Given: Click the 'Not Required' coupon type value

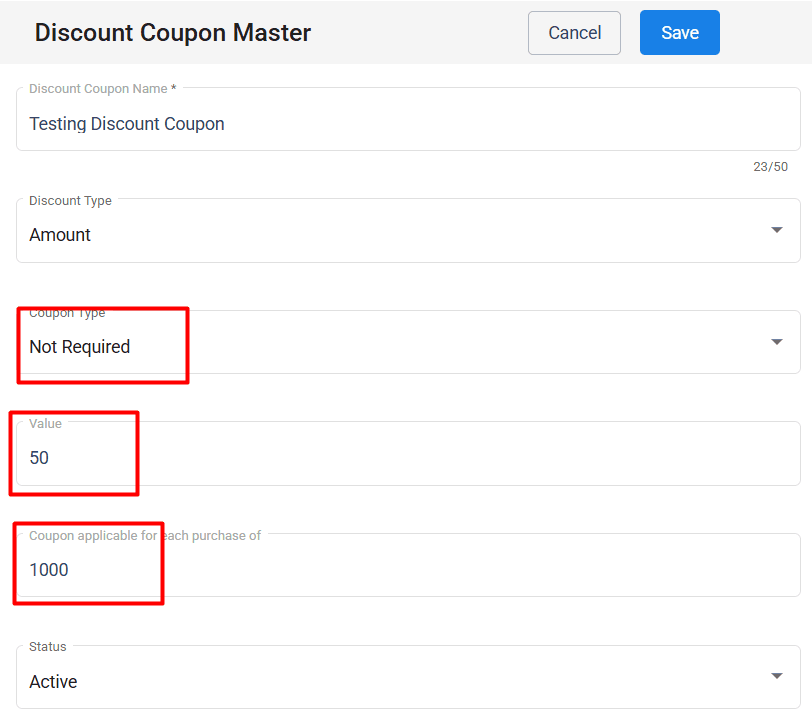Looking at the screenshot, I should [x=80, y=347].
